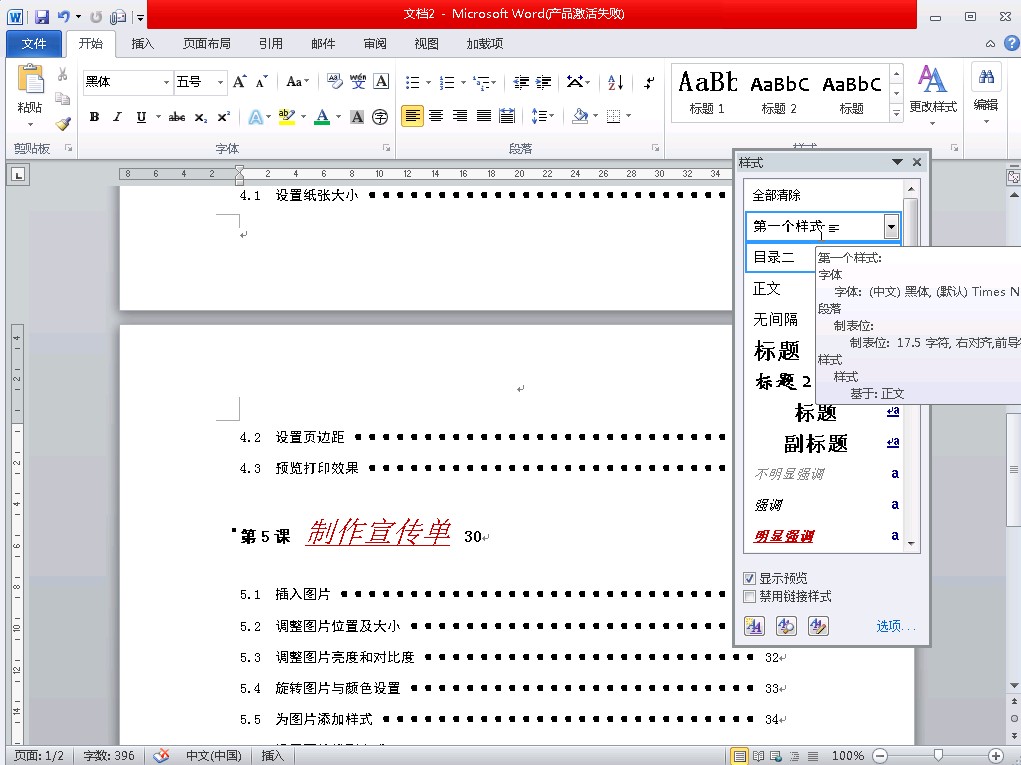Open the 选项... link in Styles pane
This screenshot has width=1021, height=765.
coord(895,626)
